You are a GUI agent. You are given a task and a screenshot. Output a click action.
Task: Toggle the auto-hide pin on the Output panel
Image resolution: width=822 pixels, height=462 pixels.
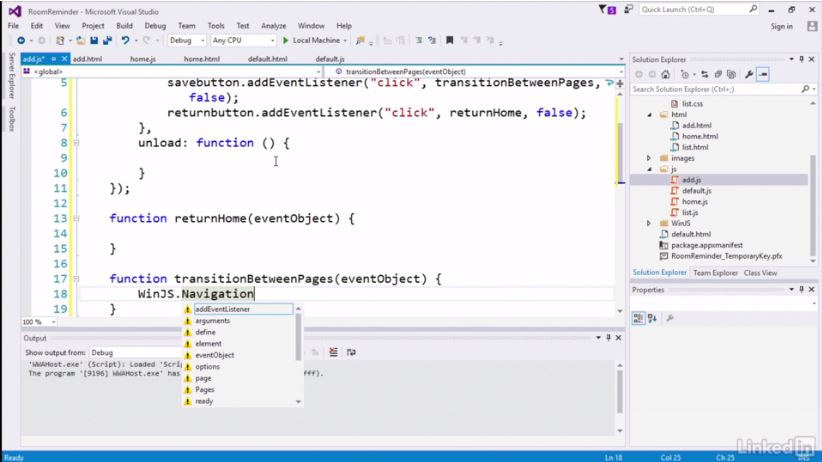click(609, 338)
